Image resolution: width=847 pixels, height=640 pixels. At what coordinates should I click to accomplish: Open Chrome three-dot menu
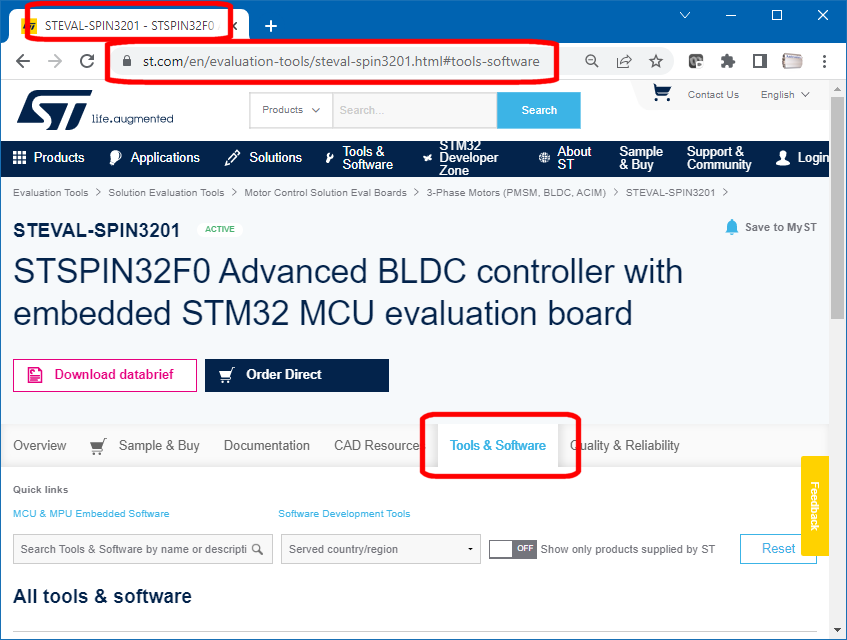point(824,61)
